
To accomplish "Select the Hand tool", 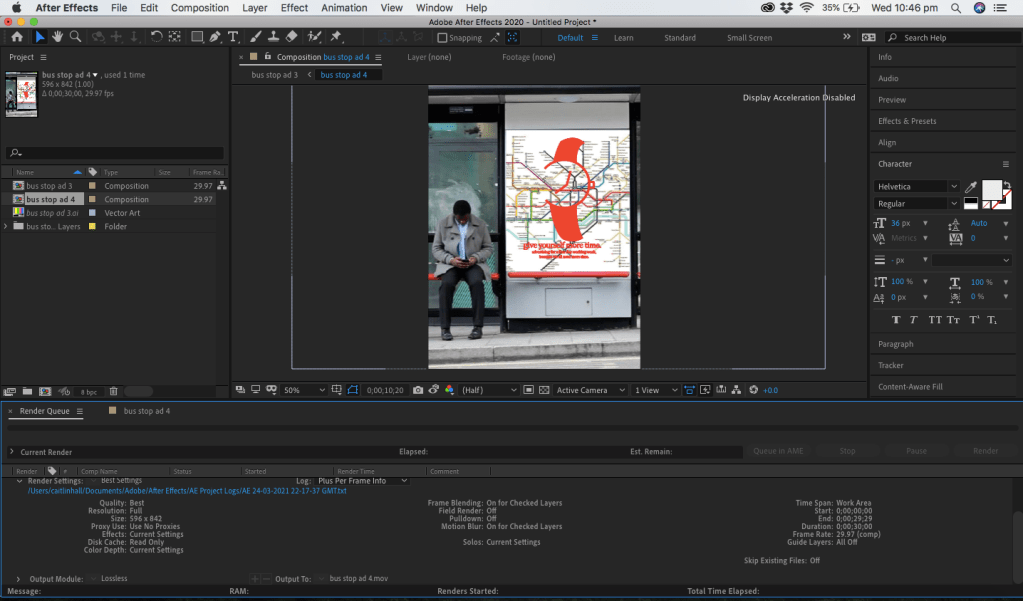I will click(57, 37).
